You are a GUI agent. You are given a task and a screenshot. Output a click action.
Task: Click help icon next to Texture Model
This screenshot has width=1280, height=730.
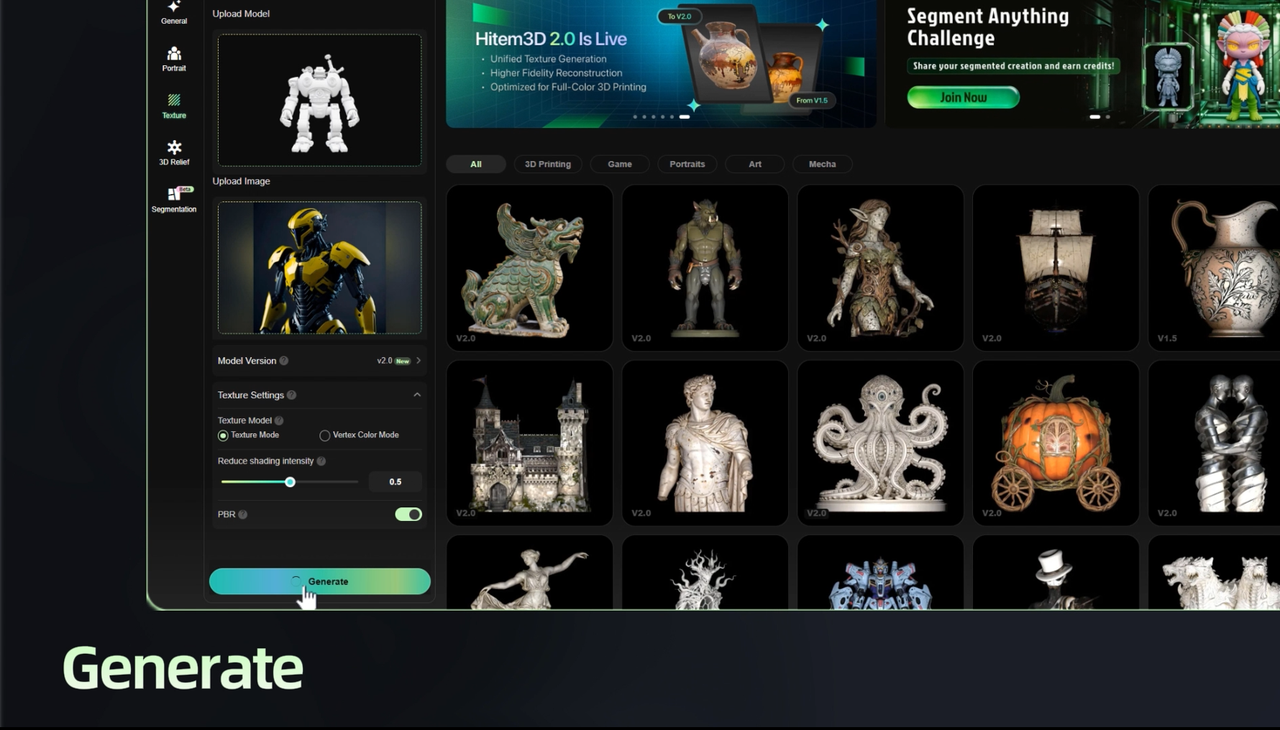(x=279, y=421)
